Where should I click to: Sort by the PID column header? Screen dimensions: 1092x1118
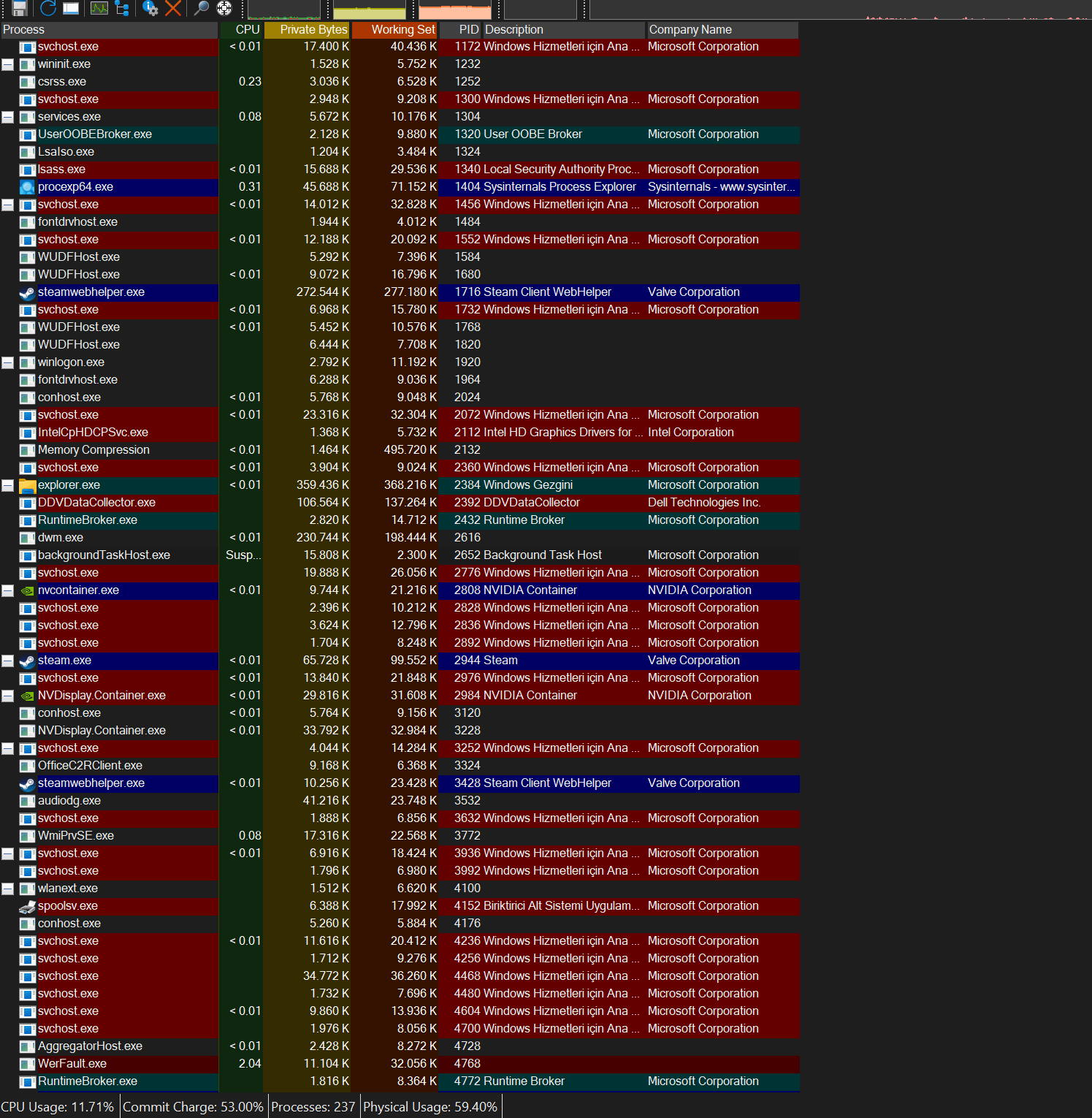coord(460,30)
